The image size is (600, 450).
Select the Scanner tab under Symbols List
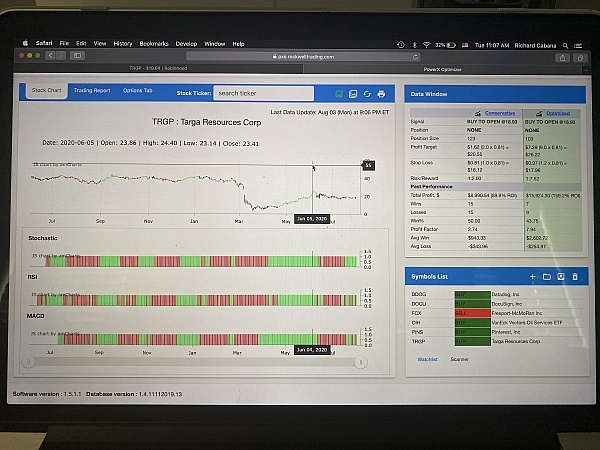[459, 358]
